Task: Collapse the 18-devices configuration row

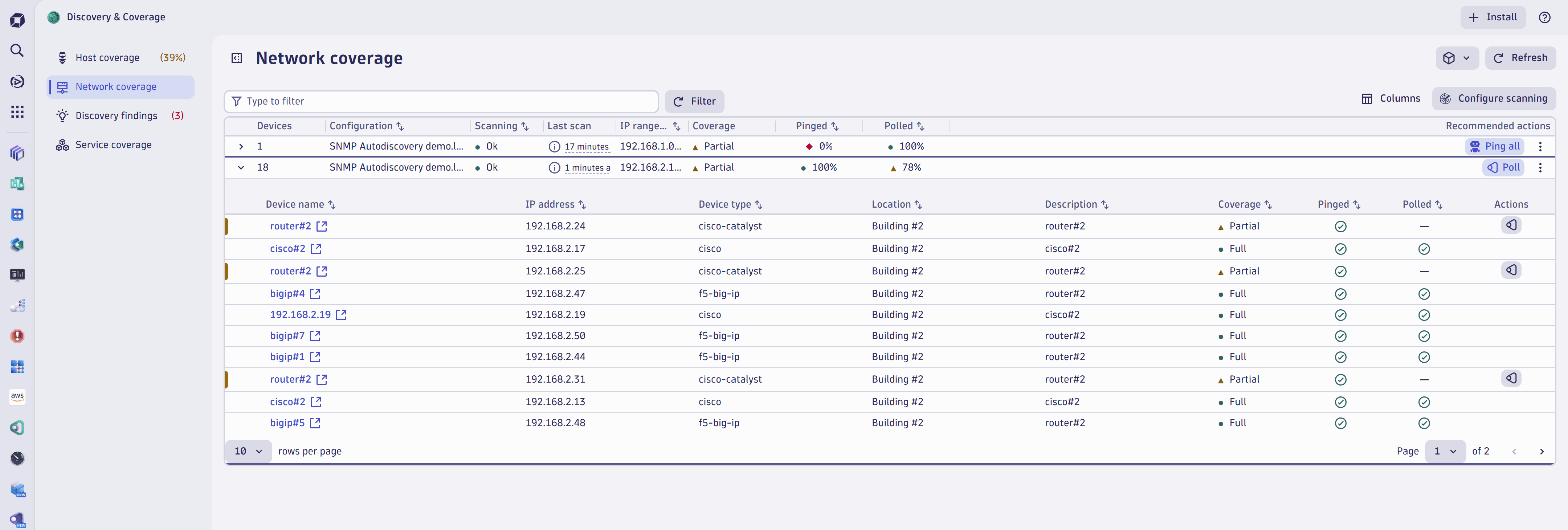Action: (x=241, y=168)
